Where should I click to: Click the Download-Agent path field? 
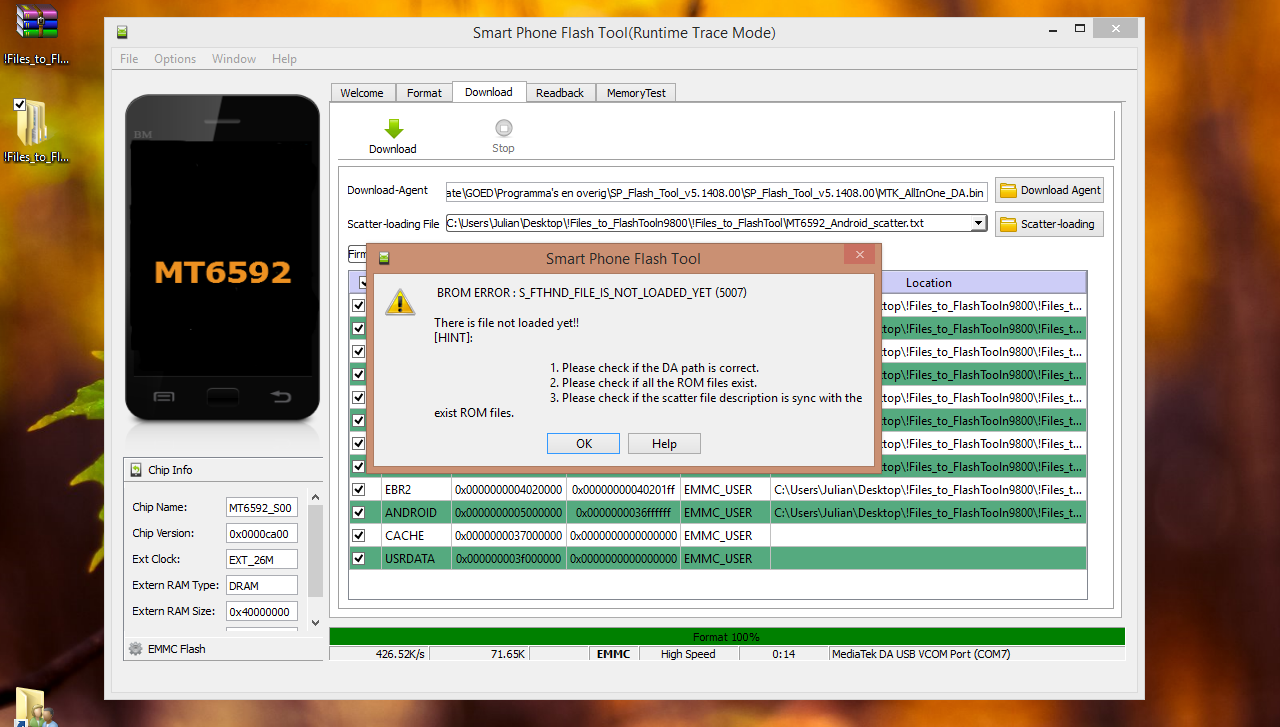pyautogui.click(x=717, y=191)
